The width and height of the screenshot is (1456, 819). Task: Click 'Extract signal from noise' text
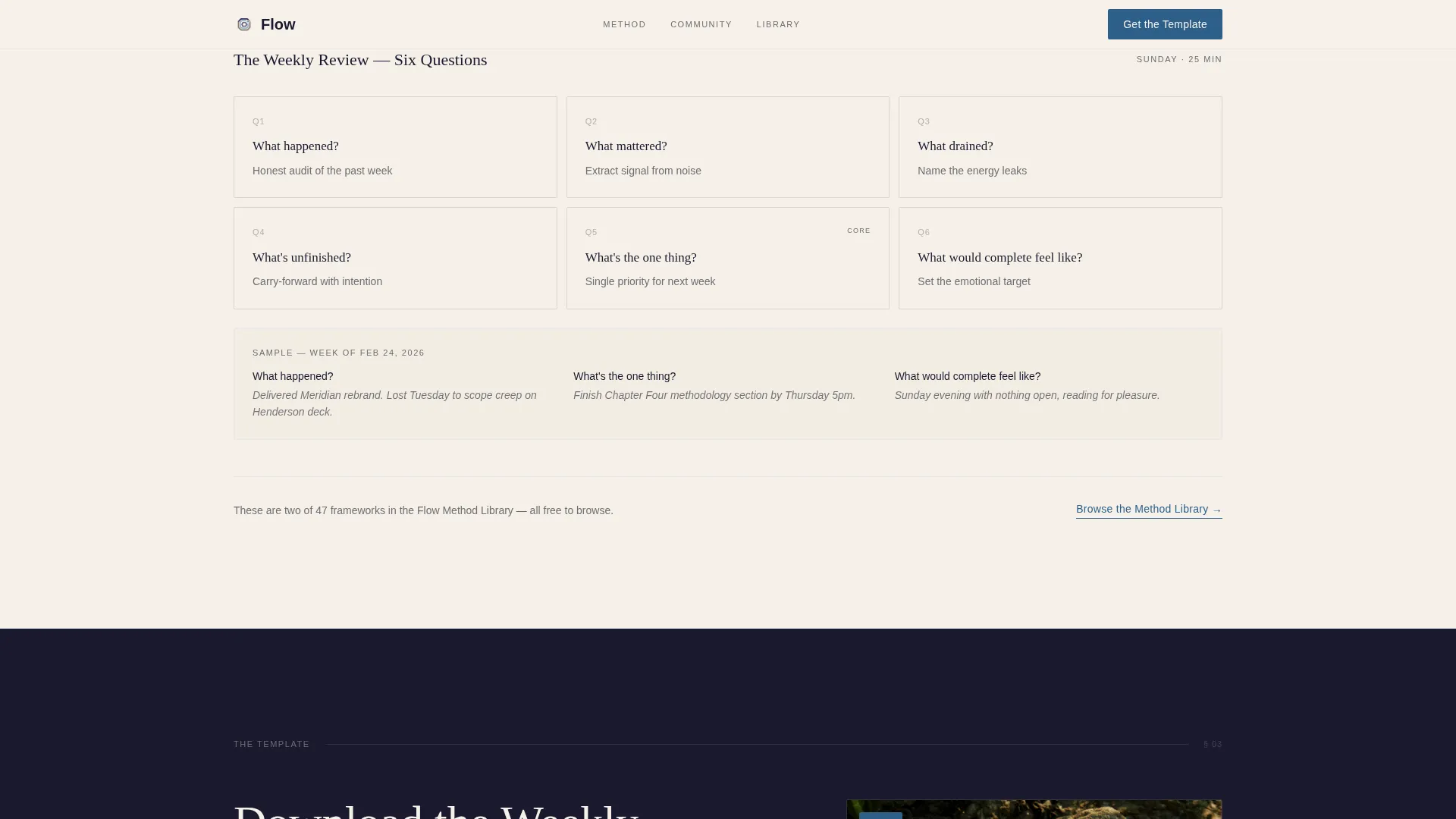click(643, 171)
